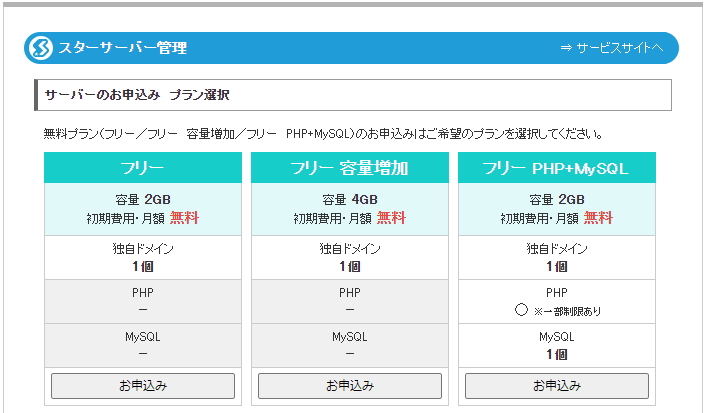Click 容量 4GB text in the 容量増加 plan

[350, 199]
